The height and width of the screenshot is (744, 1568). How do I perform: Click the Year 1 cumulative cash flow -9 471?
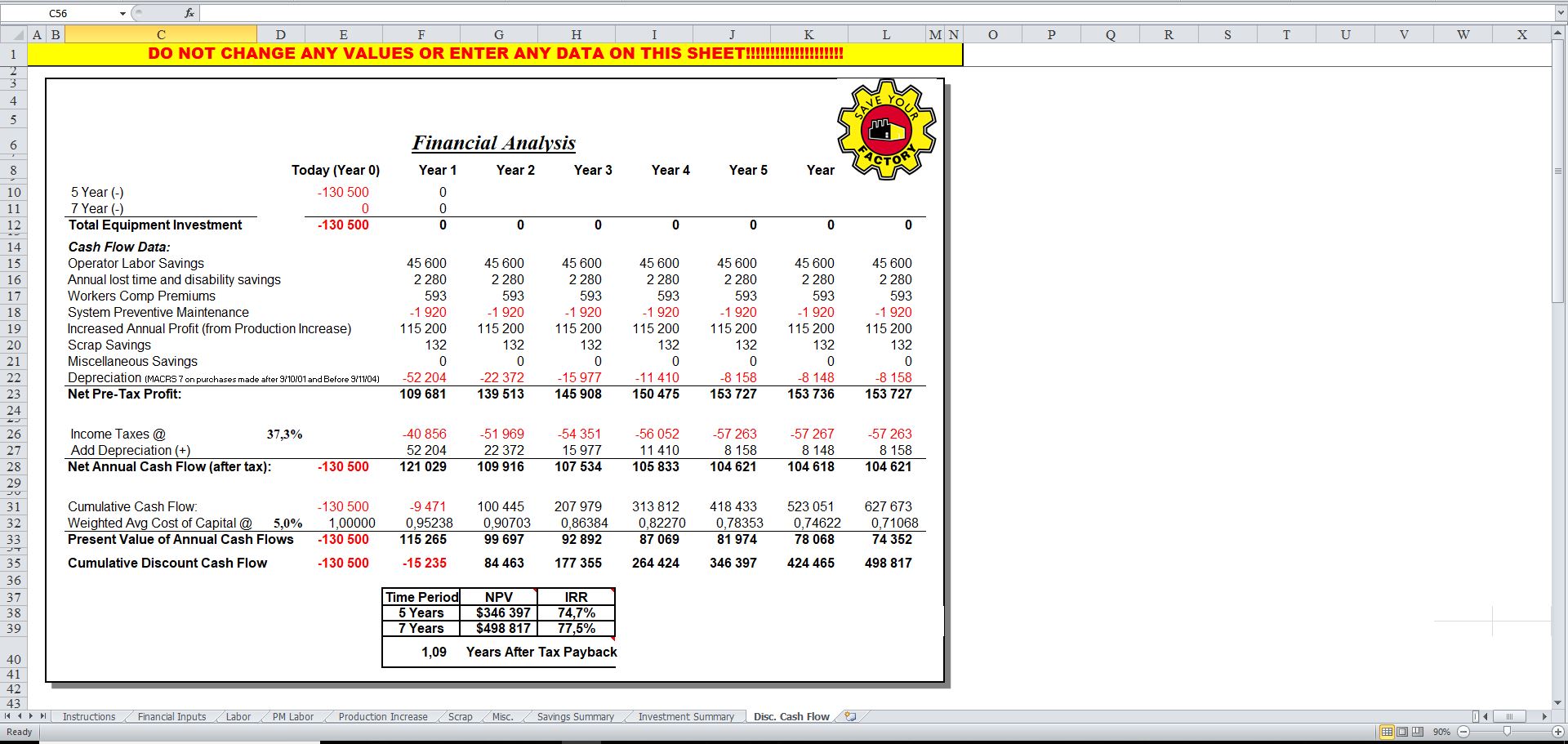click(428, 506)
